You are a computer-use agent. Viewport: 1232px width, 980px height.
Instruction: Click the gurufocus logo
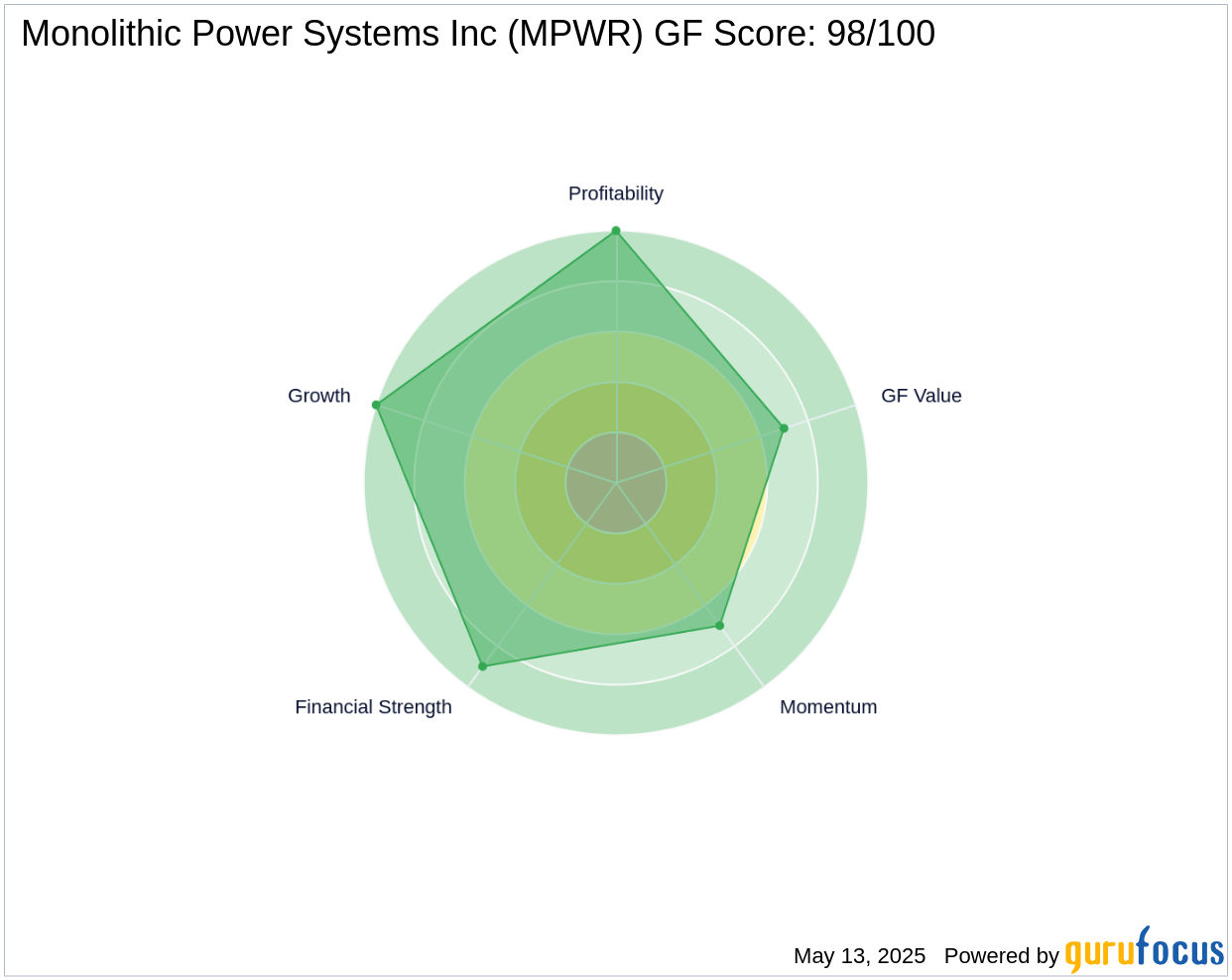pos(1145,949)
